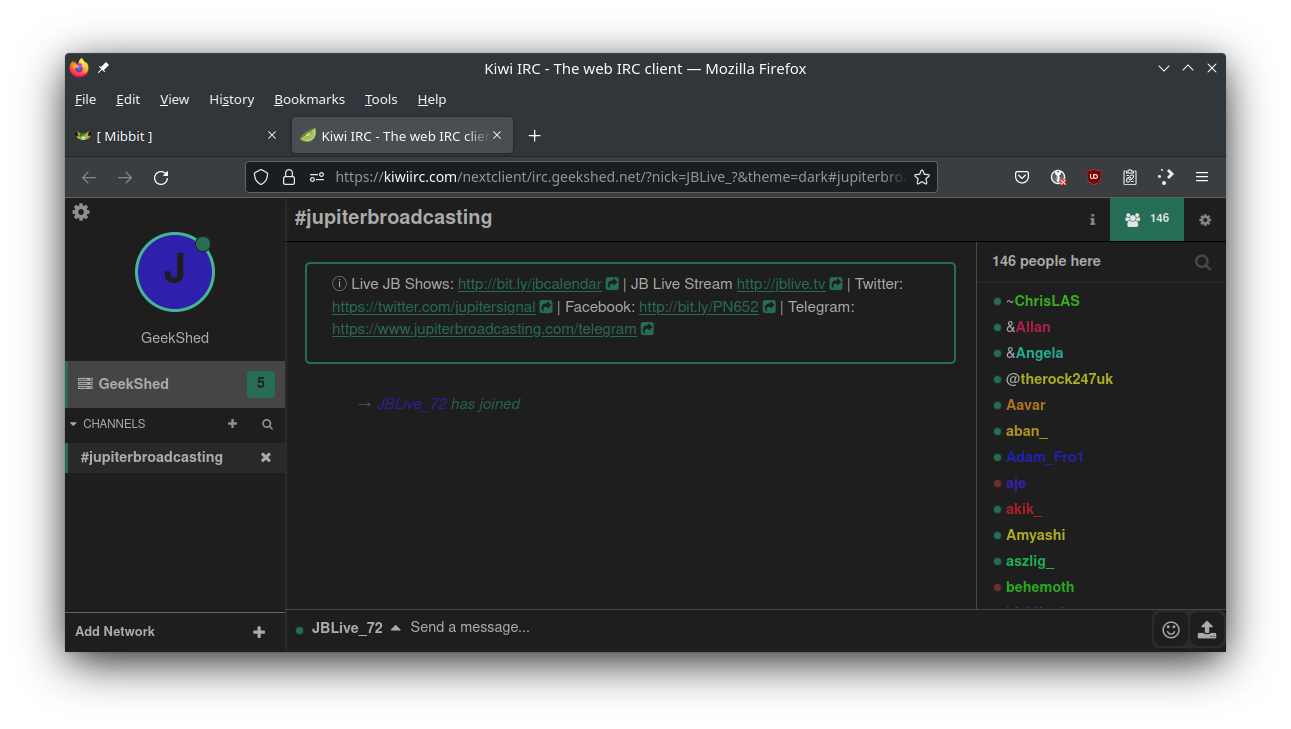Open the bit.ly/PN652 Facebook link
The height and width of the screenshot is (729, 1291).
[x=699, y=307]
